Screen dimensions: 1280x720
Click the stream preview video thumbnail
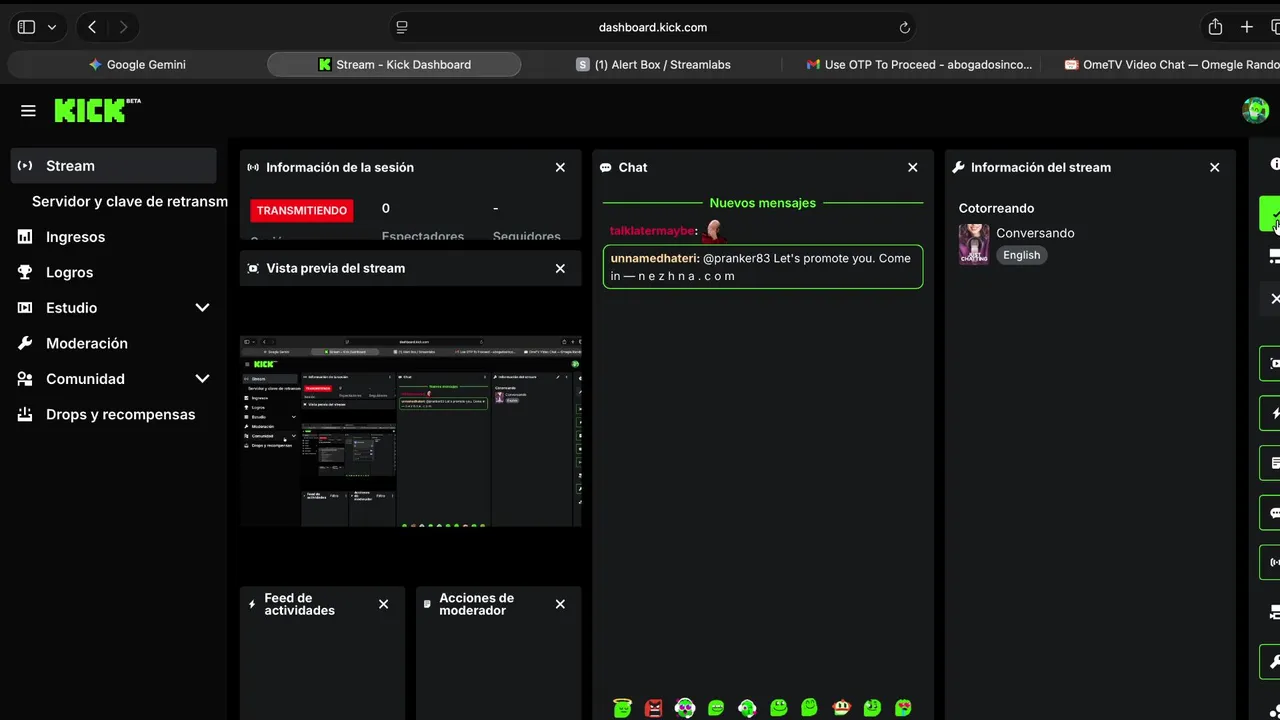click(410, 431)
